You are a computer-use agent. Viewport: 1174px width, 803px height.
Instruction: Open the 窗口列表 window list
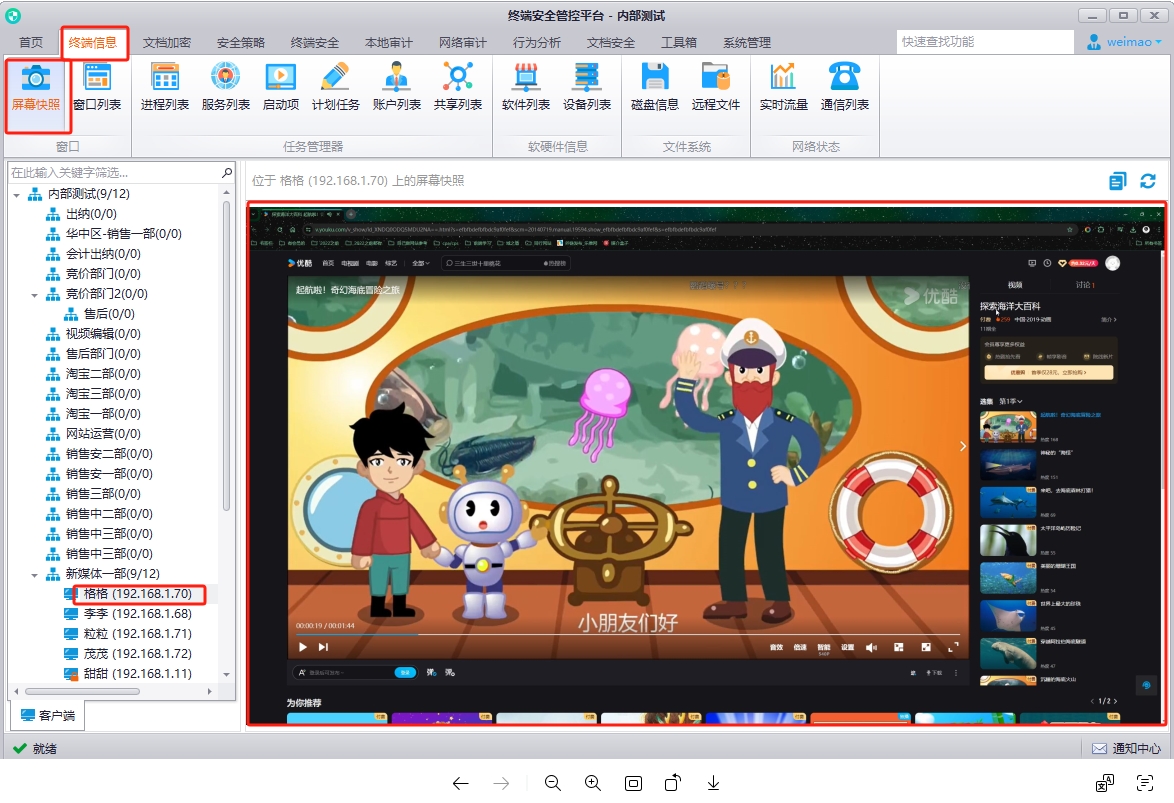(x=97, y=88)
